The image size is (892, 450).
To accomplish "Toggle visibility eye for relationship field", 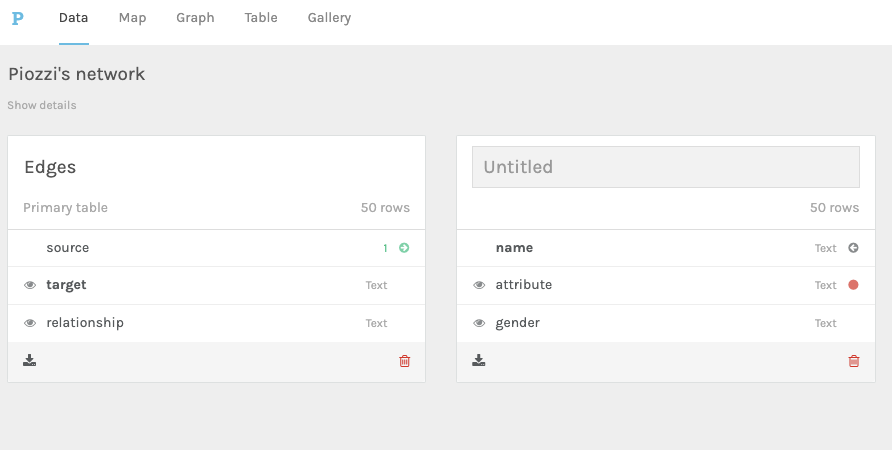I will click(x=30, y=323).
